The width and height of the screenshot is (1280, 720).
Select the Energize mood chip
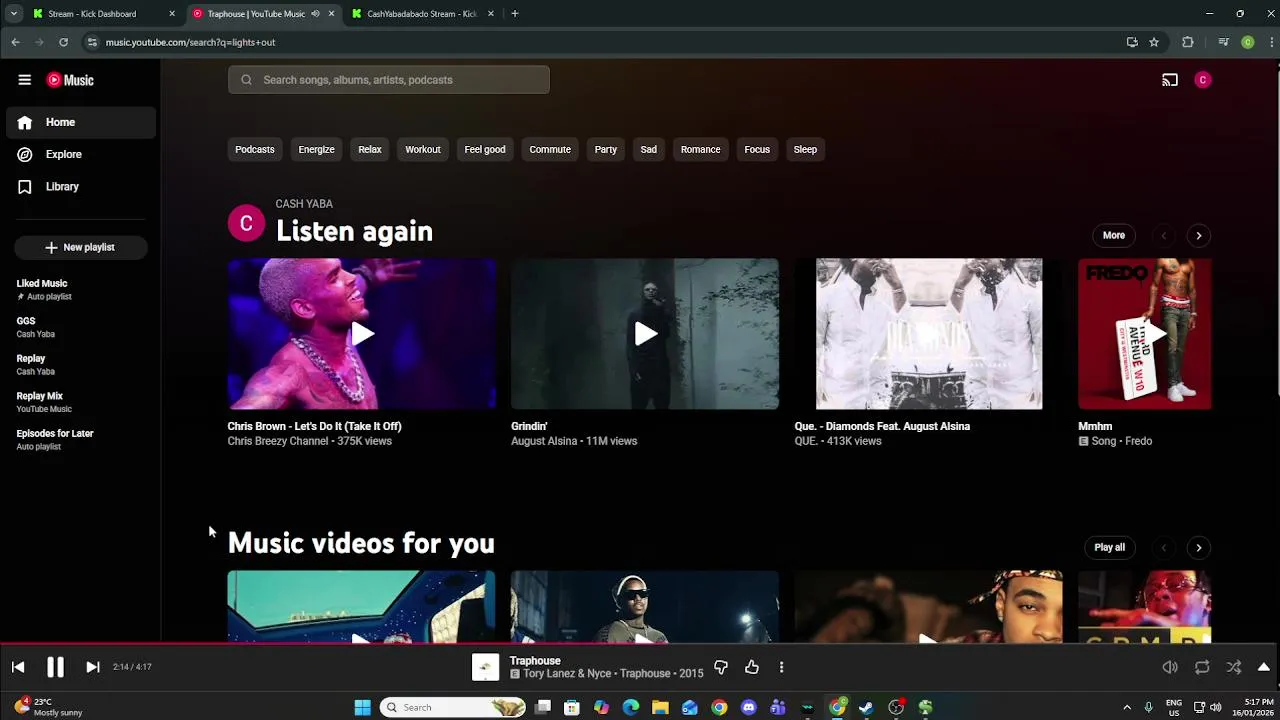point(316,149)
